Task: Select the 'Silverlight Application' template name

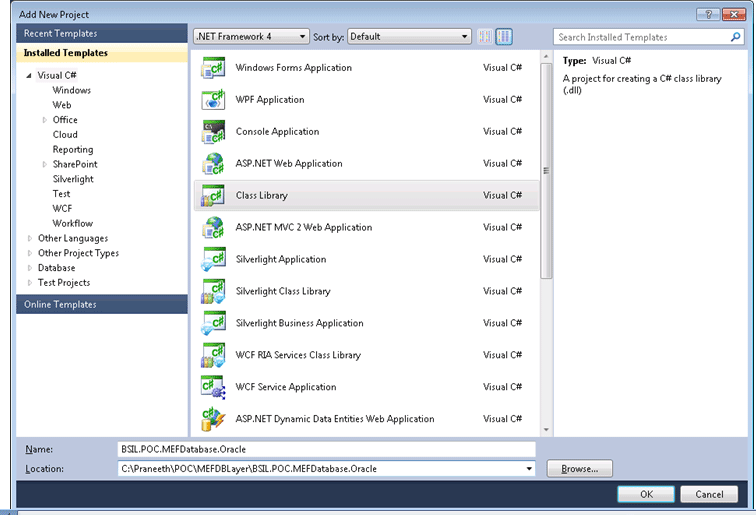Action: pos(281,259)
